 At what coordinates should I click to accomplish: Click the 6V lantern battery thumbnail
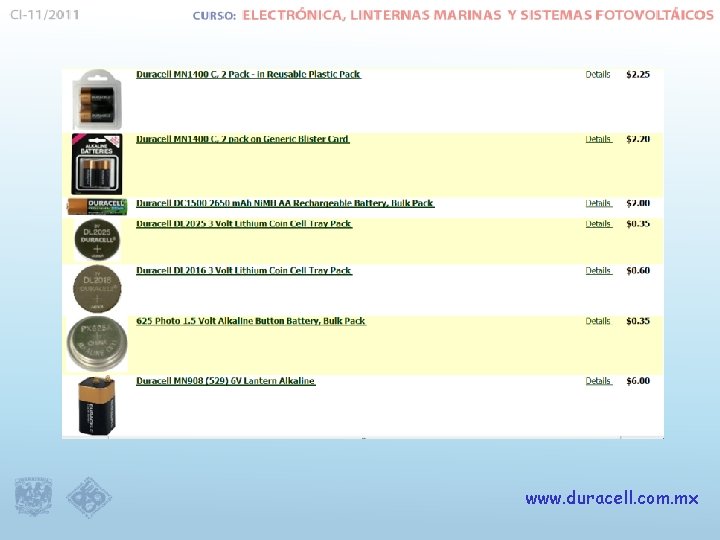point(97,405)
